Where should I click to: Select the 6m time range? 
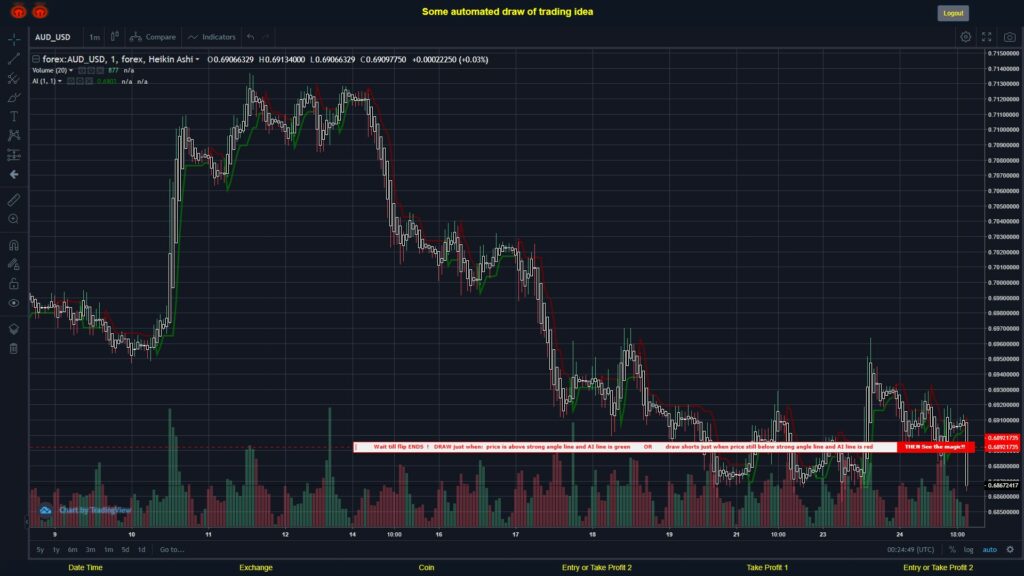click(72, 550)
